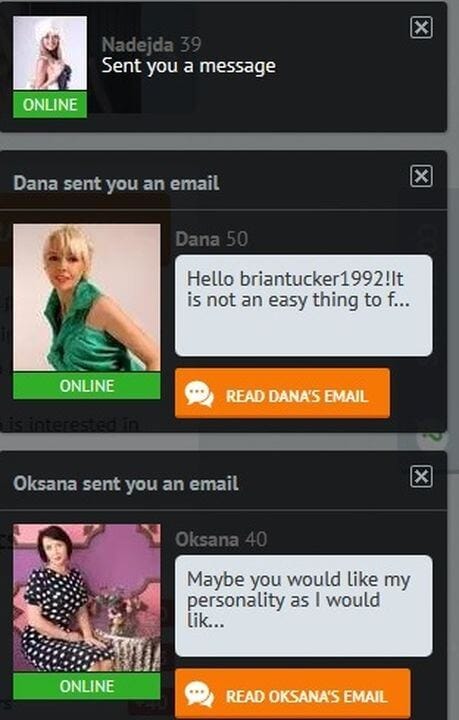Click the chat bubble icon on Oksana's button

[199, 695]
